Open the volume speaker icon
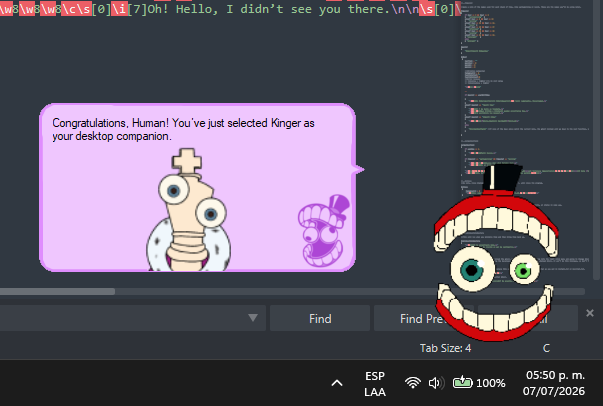 436,383
